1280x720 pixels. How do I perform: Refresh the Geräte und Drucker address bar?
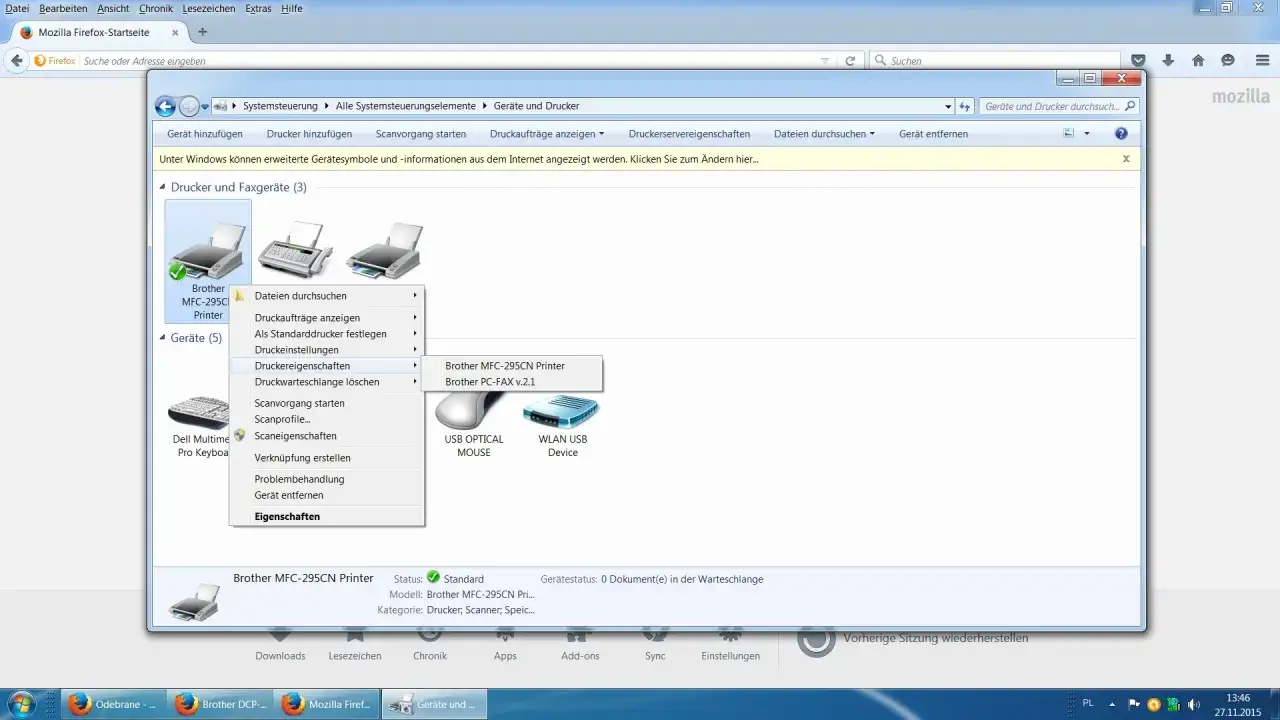(965, 106)
